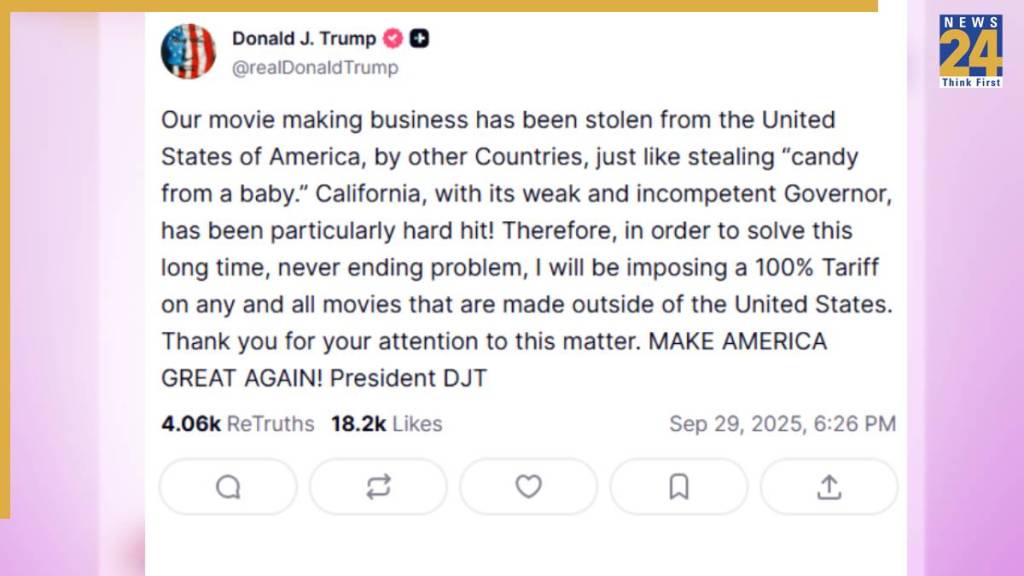Viewport: 1024px width, 576px height.
Task: Click the black plus badge beside the name
Action: coord(420,39)
